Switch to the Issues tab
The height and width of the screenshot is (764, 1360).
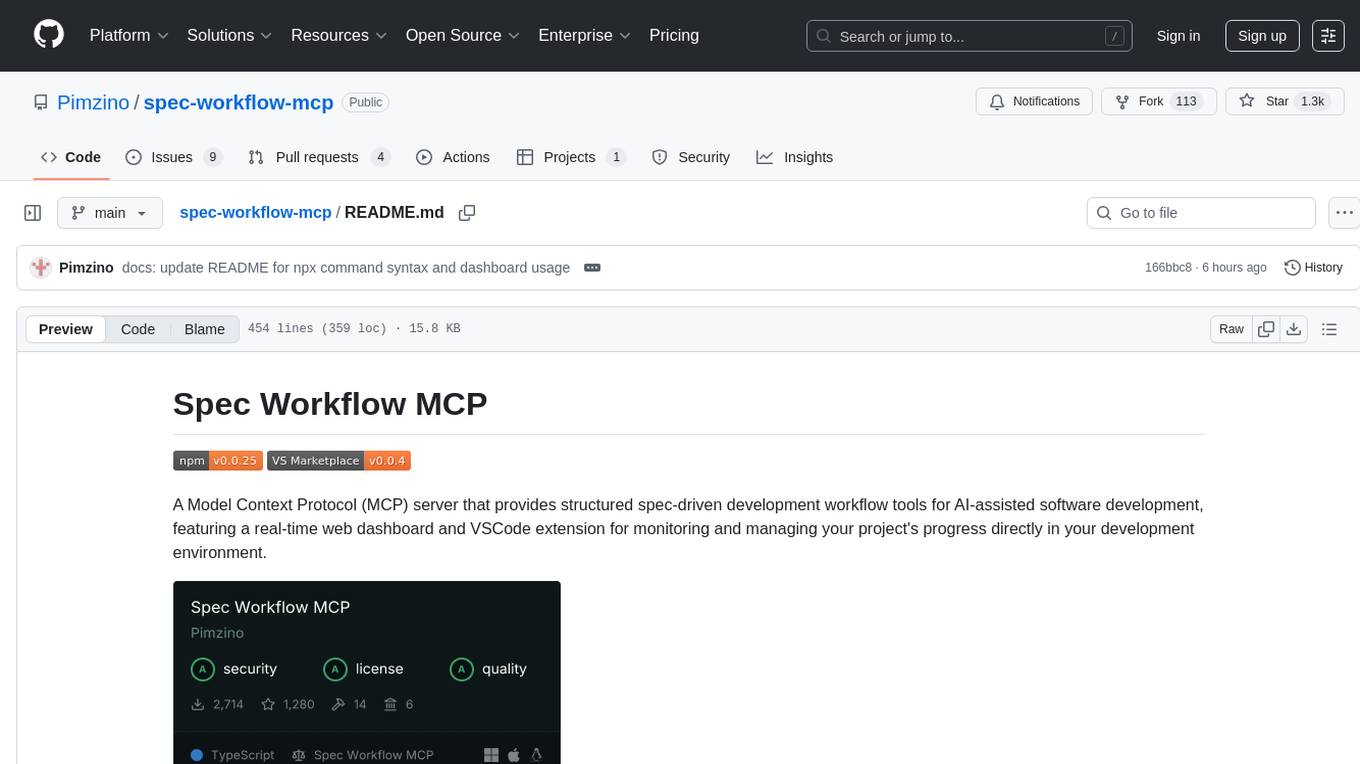(173, 157)
